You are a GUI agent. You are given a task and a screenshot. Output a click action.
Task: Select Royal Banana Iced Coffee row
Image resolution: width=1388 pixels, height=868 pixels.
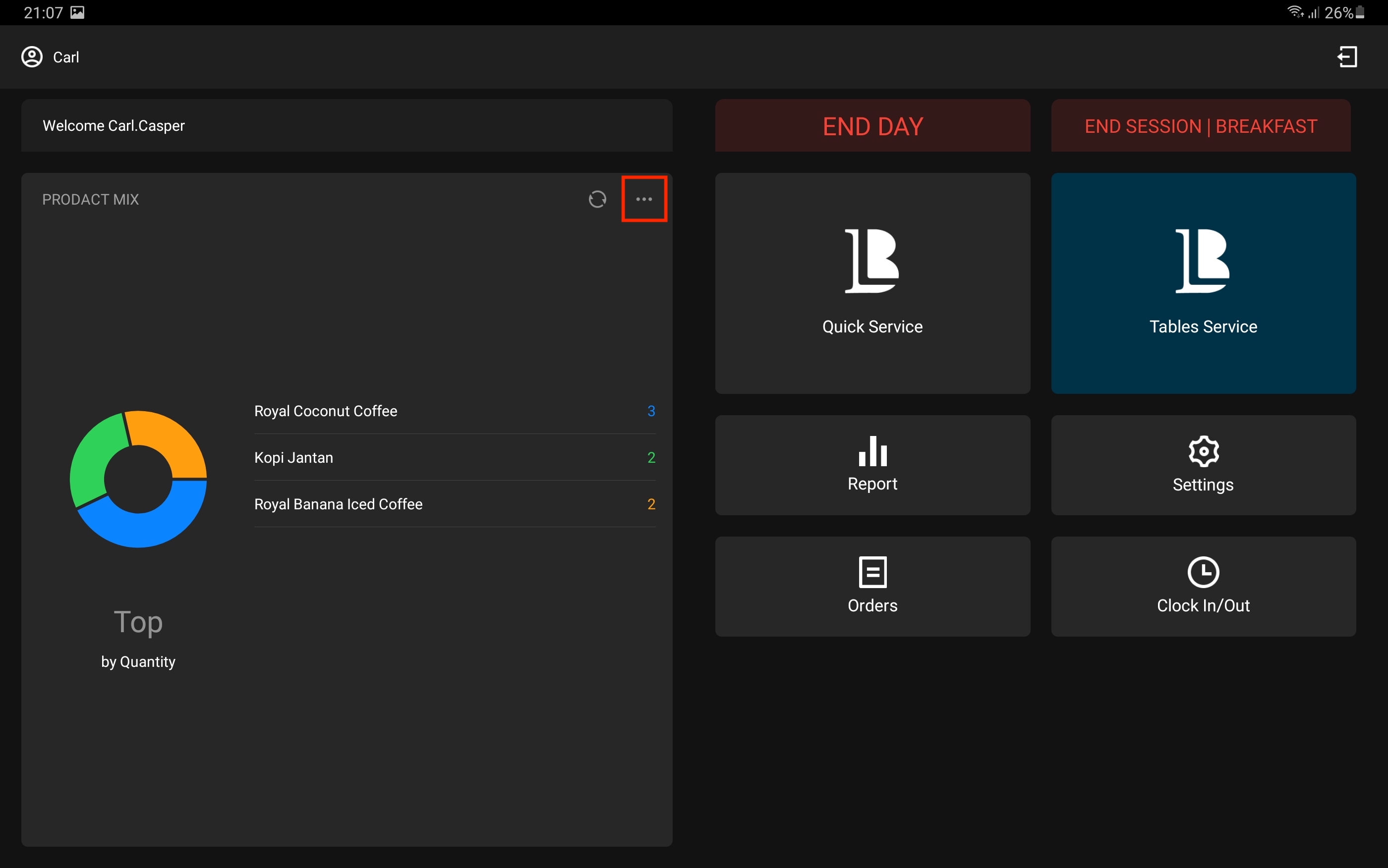(x=454, y=504)
